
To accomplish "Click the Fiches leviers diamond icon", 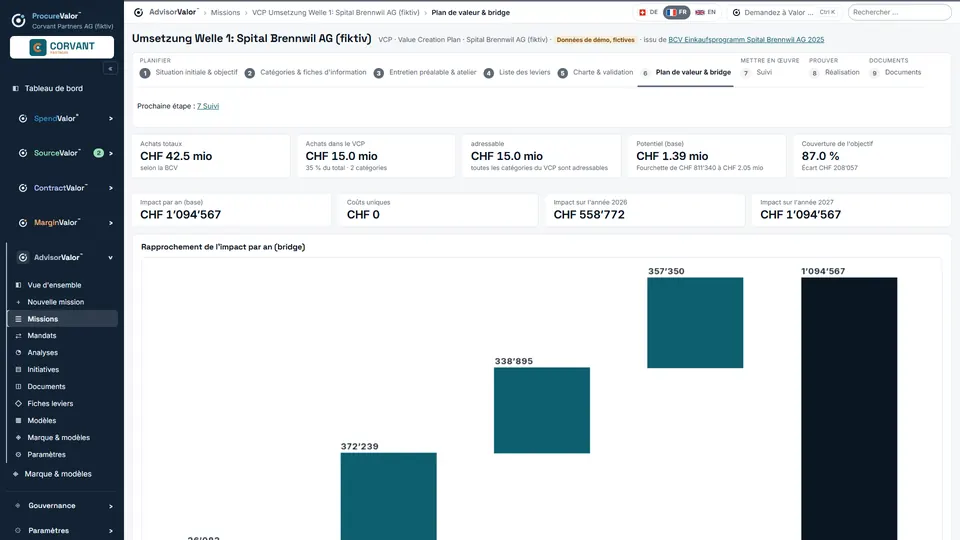I will [x=18, y=403].
